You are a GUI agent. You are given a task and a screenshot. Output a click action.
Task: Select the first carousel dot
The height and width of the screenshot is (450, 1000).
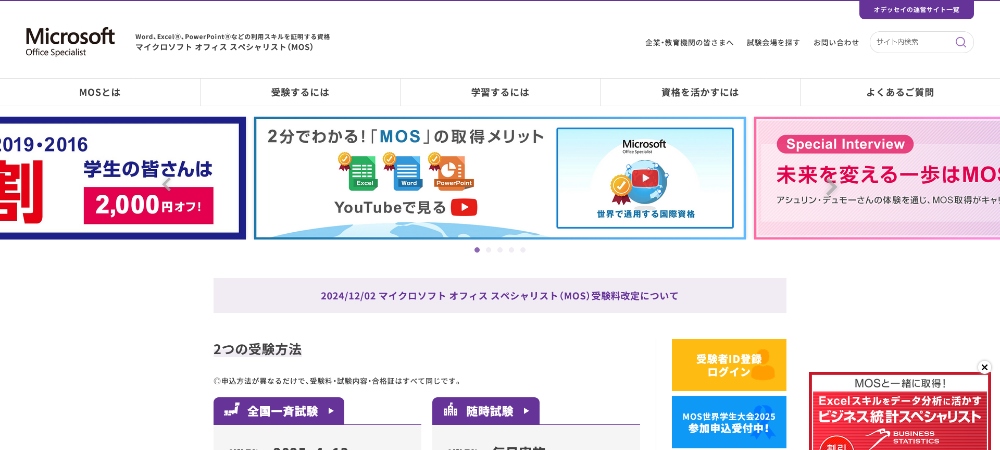[477, 250]
